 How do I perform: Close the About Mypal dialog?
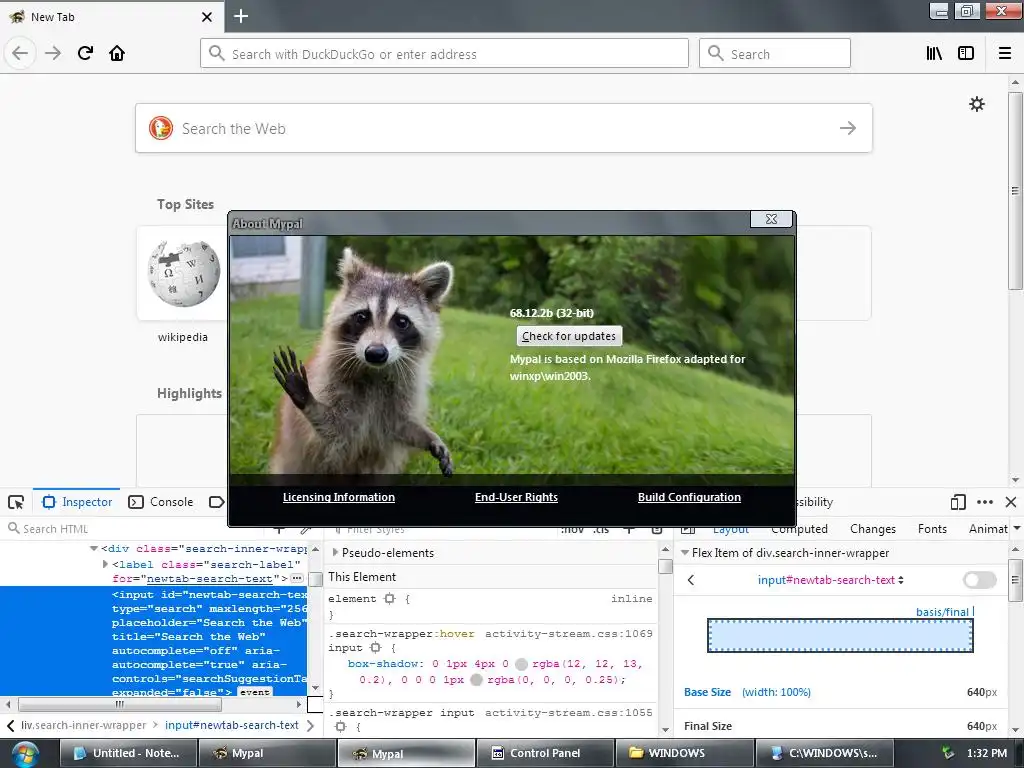[771, 219]
